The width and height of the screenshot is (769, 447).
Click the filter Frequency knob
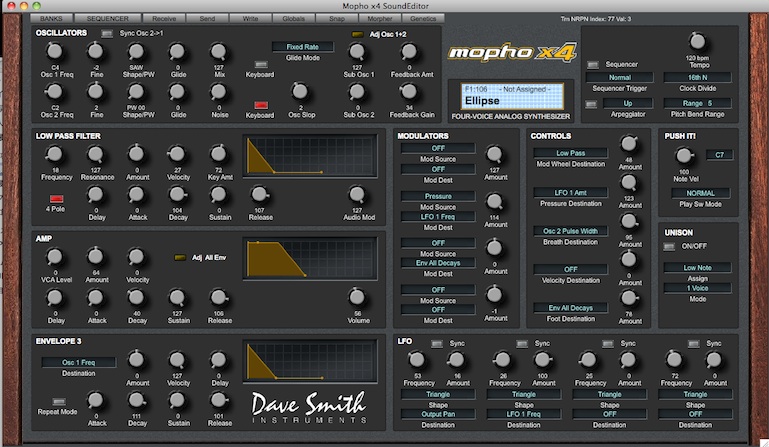(54, 154)
